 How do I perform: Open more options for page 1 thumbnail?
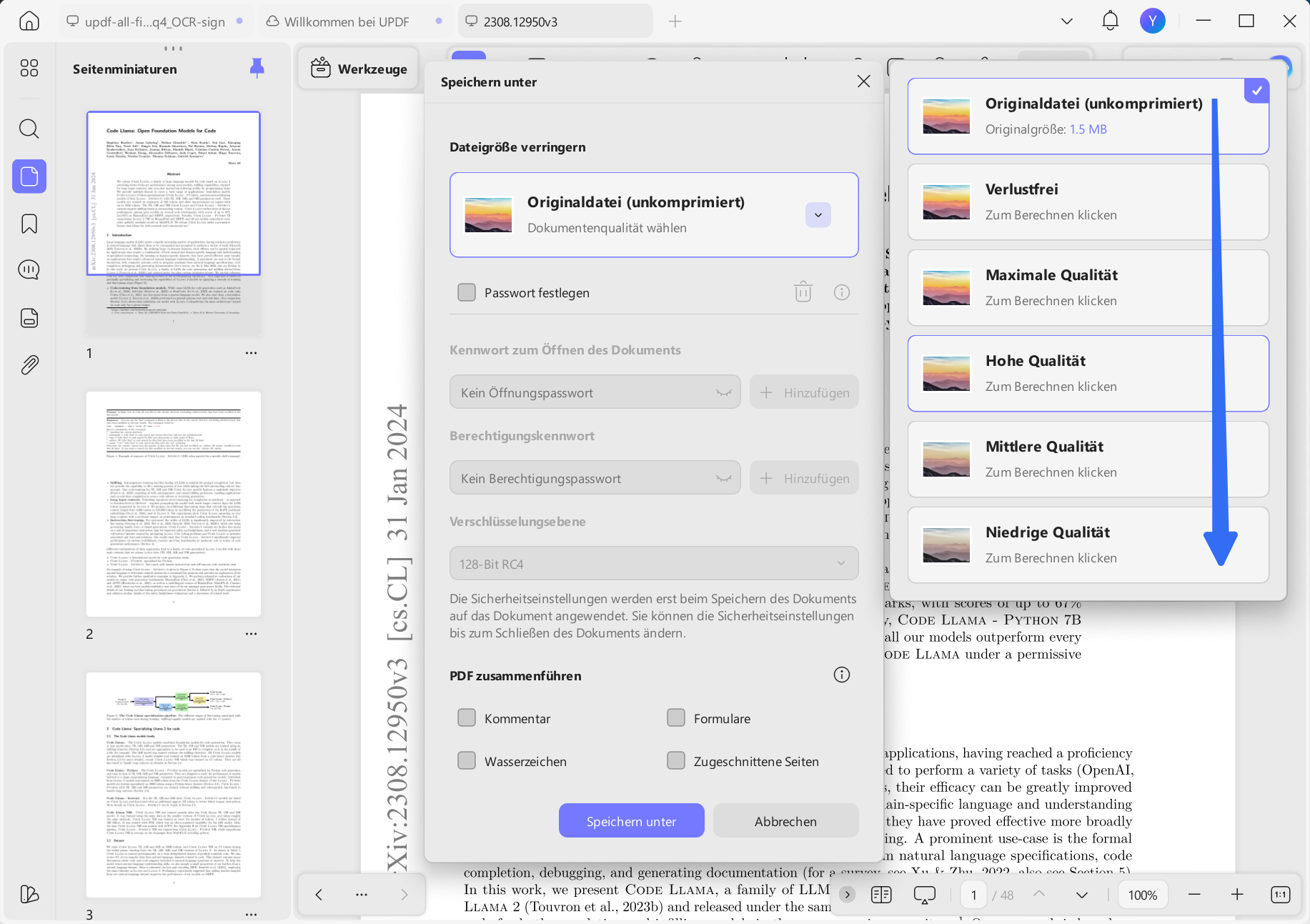[251, 353]
